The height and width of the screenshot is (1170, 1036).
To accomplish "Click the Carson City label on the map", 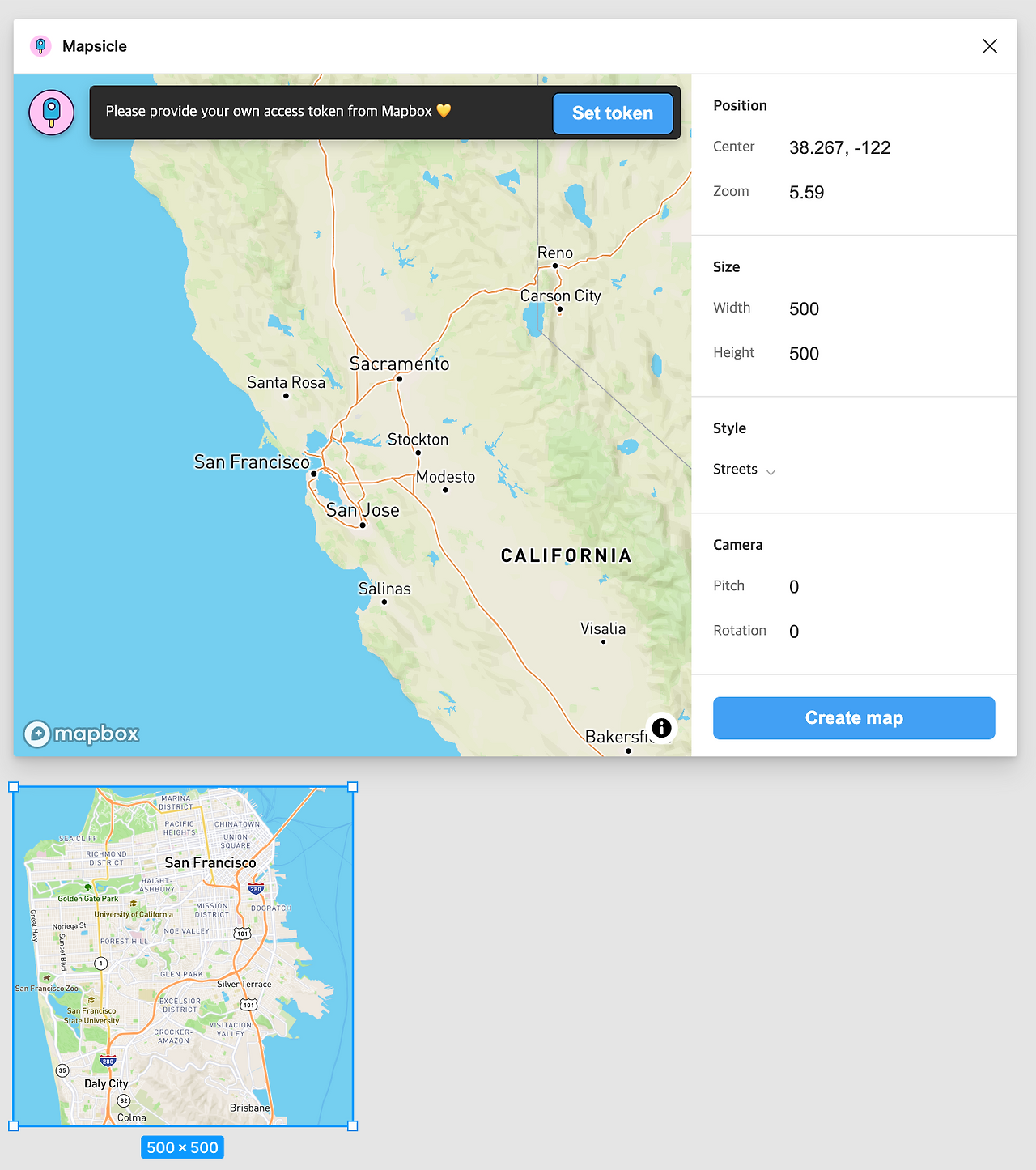I will click(561, 296).
